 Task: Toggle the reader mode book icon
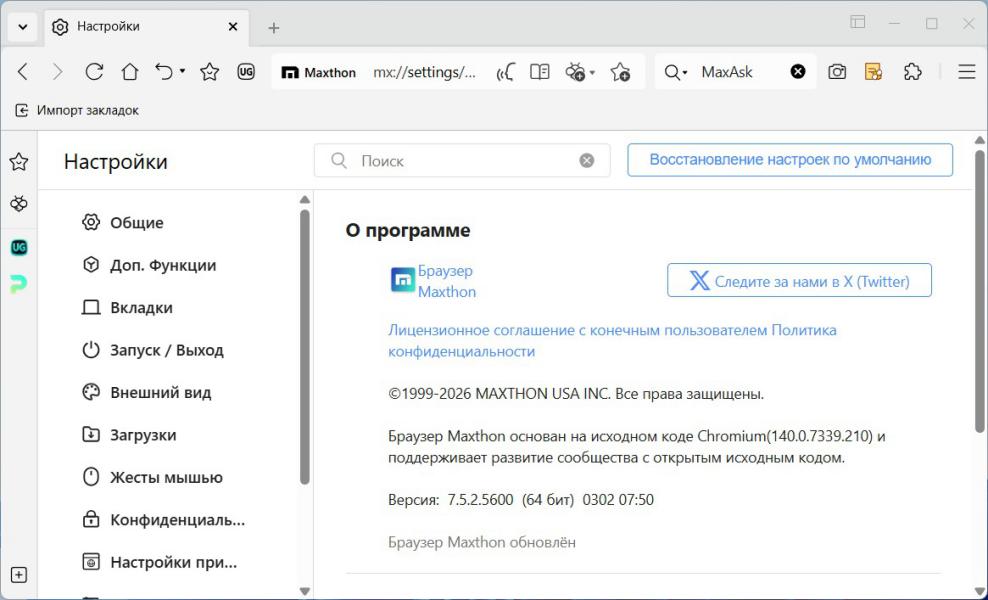pyautogui.click(x=540, y=72)
